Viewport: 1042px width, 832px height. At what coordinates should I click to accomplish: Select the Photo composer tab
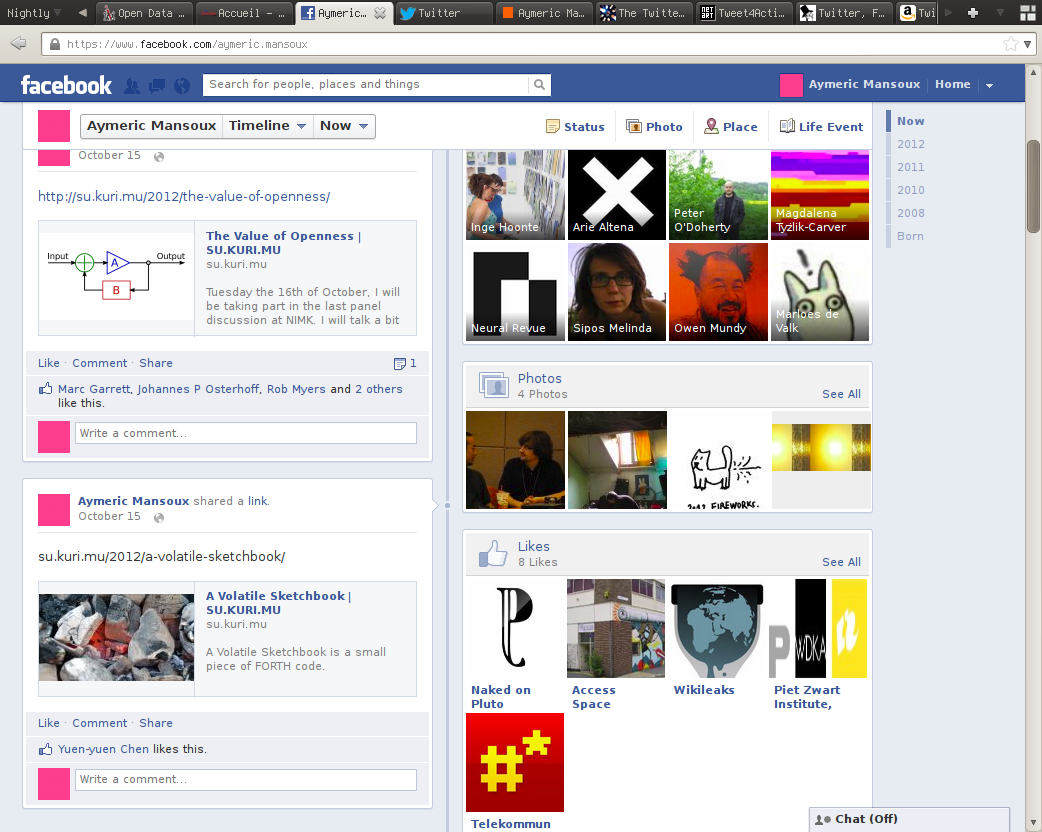654,127
